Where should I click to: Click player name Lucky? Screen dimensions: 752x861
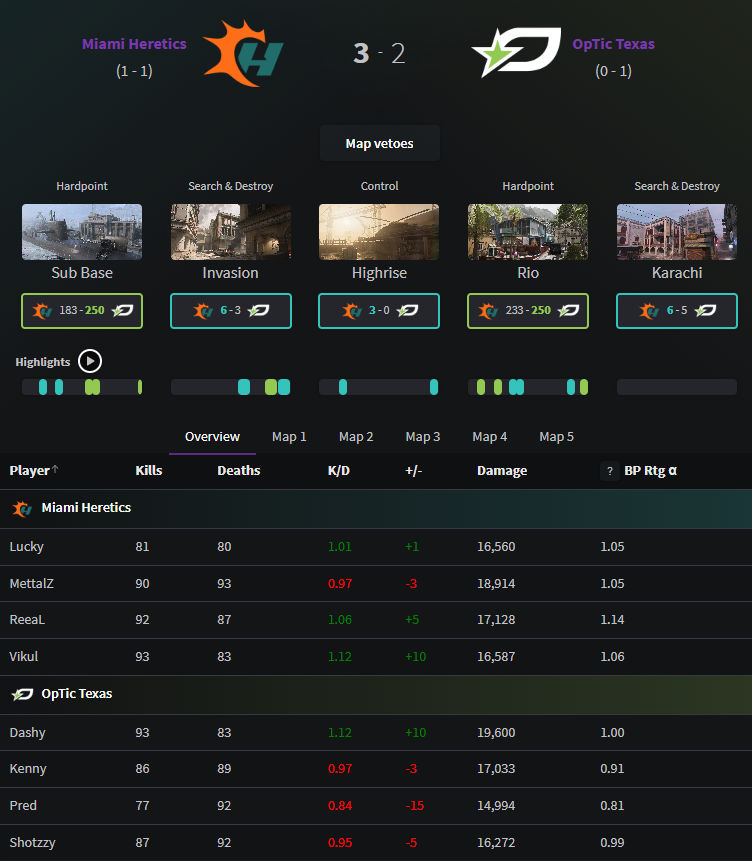tap(26, 547)
